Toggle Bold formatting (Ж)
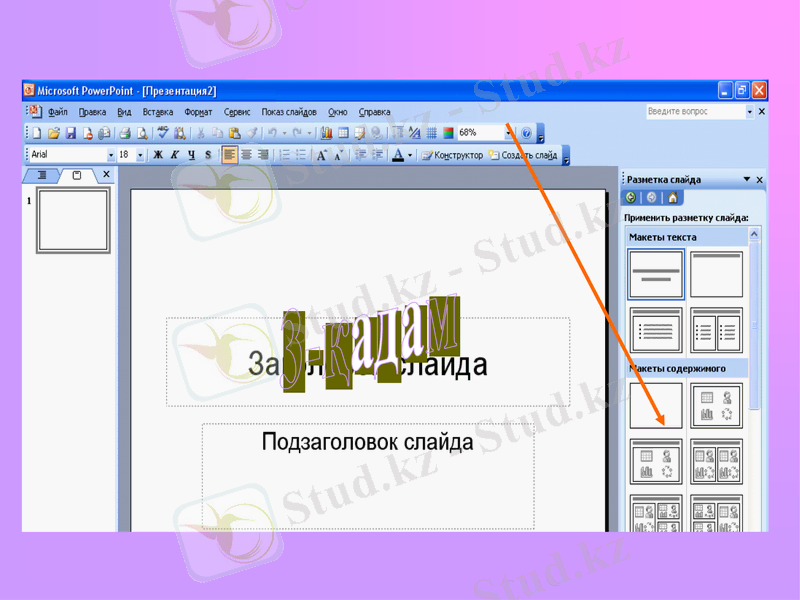 pos(157,156)
